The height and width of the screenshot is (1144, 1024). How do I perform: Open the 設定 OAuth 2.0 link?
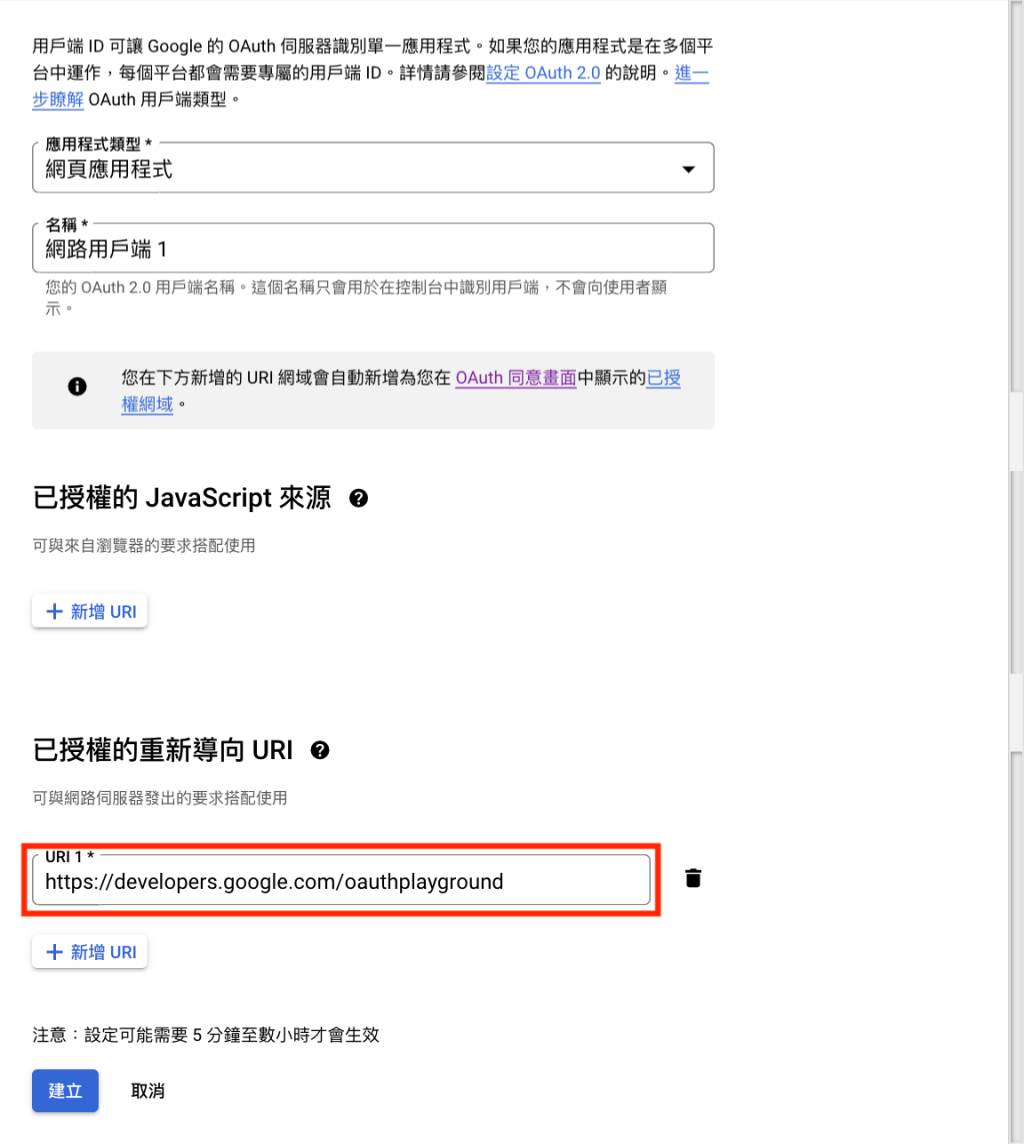543,73
